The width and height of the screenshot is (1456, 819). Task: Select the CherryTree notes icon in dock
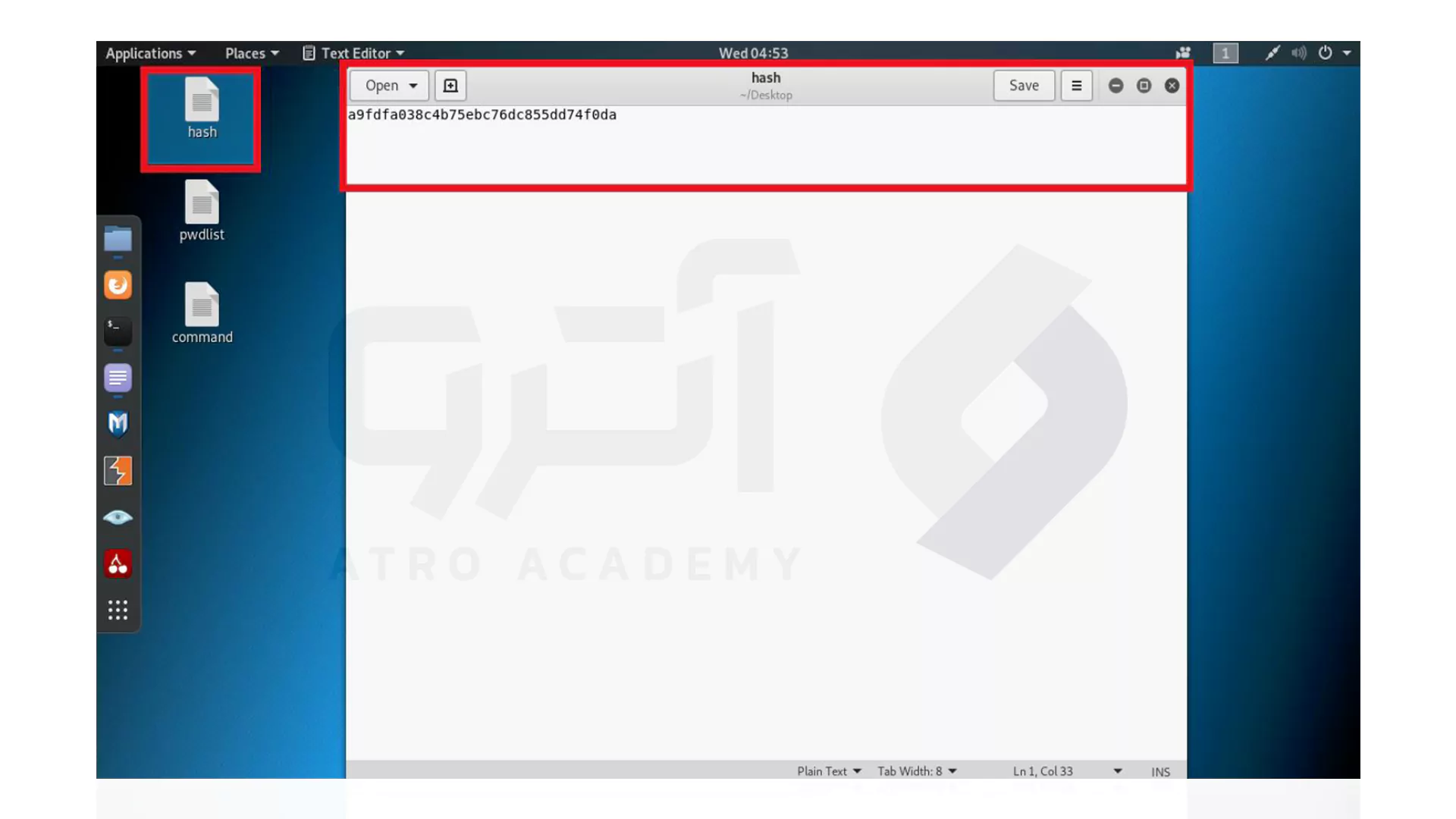[117, 564]
